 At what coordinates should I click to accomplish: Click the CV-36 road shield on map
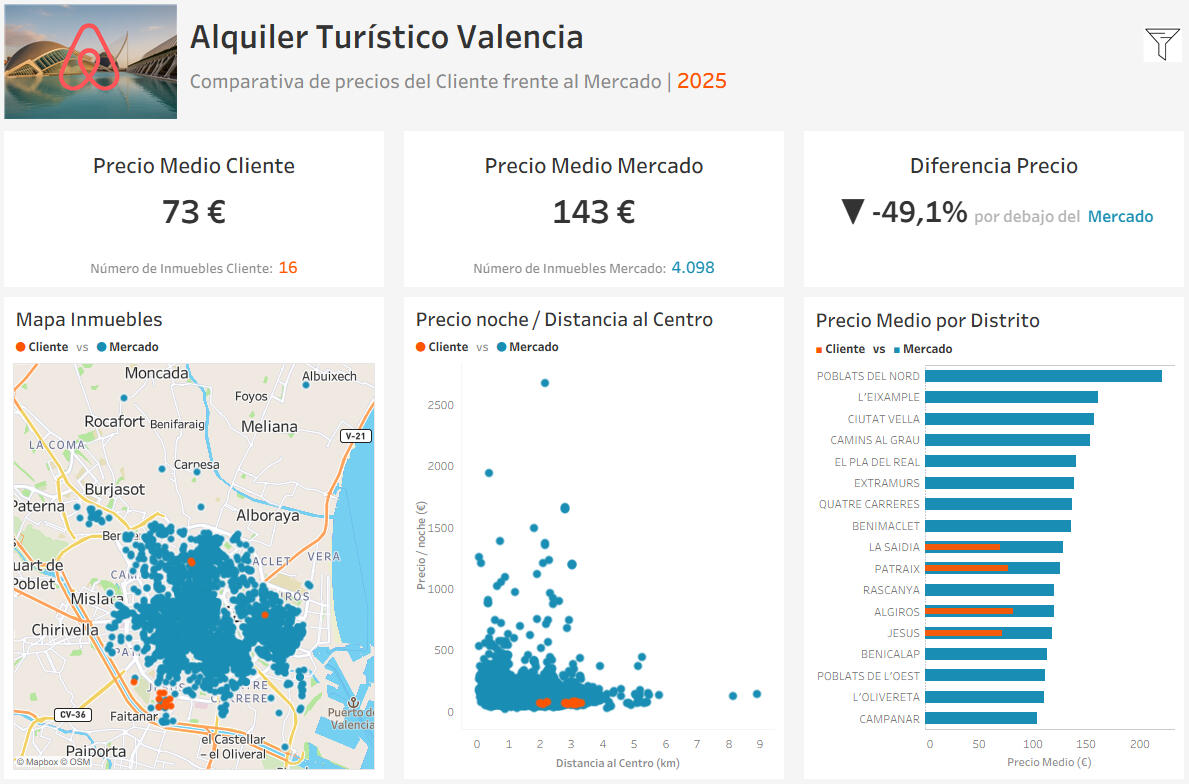click(x=71, y=715)
